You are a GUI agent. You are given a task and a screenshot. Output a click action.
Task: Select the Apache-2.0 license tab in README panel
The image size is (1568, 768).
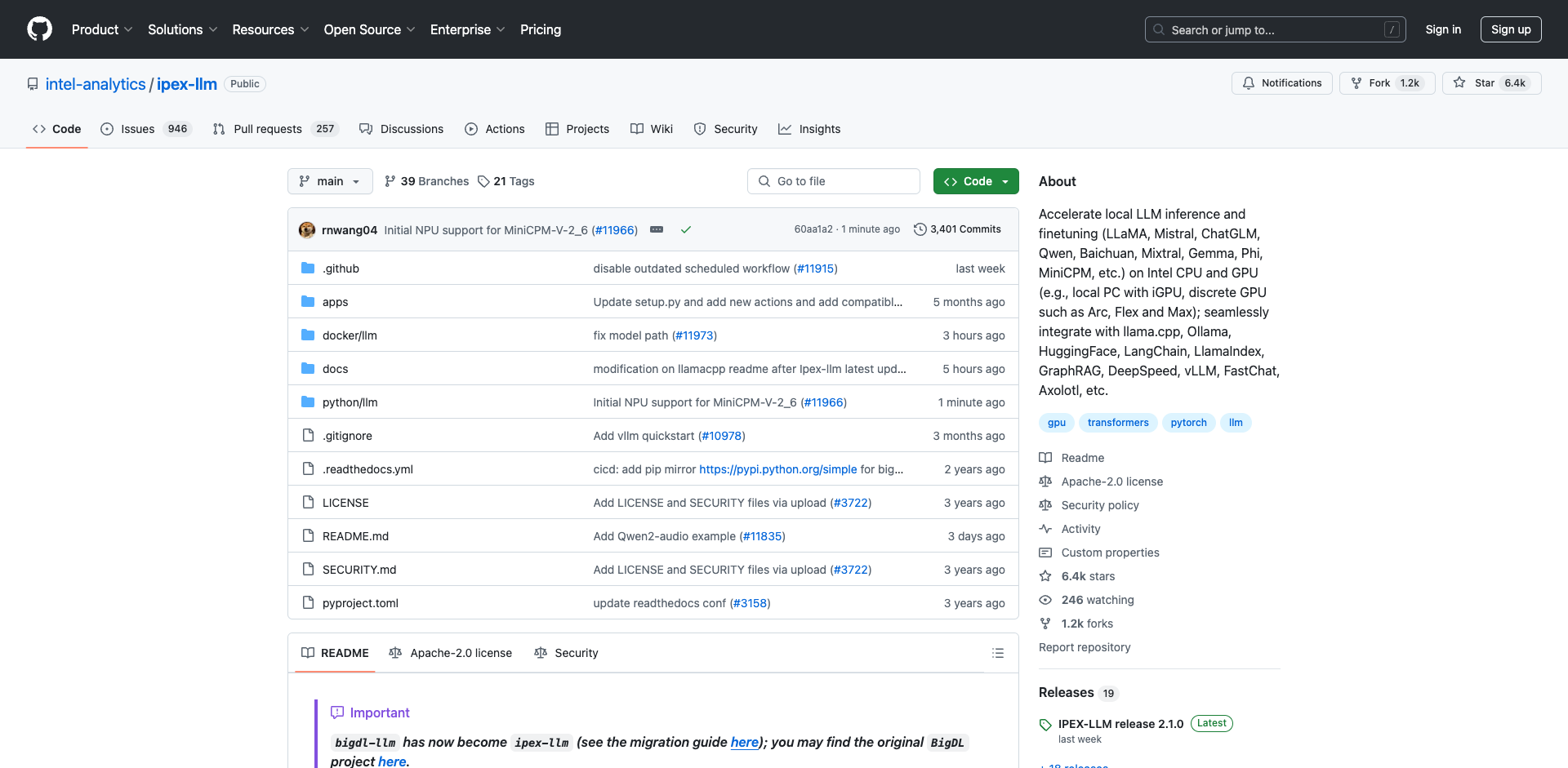(451, 653)
